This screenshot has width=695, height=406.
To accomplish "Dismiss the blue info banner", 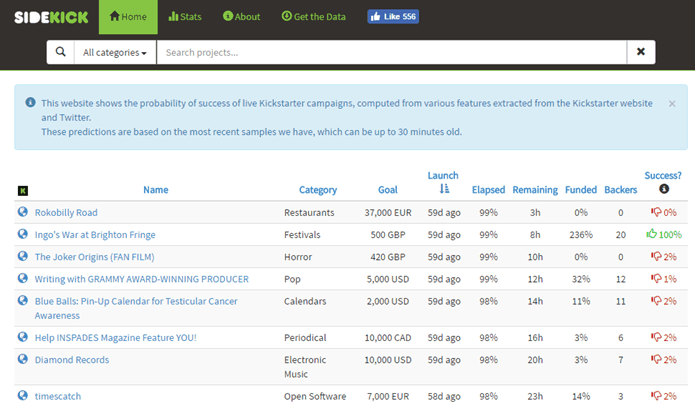I will 672,104.
